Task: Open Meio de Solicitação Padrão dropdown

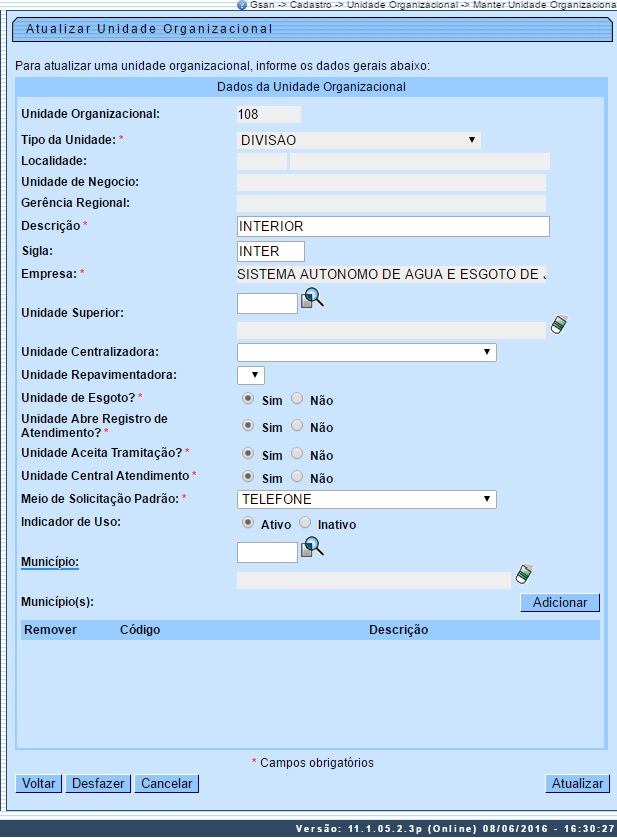Action: (366, 499)
